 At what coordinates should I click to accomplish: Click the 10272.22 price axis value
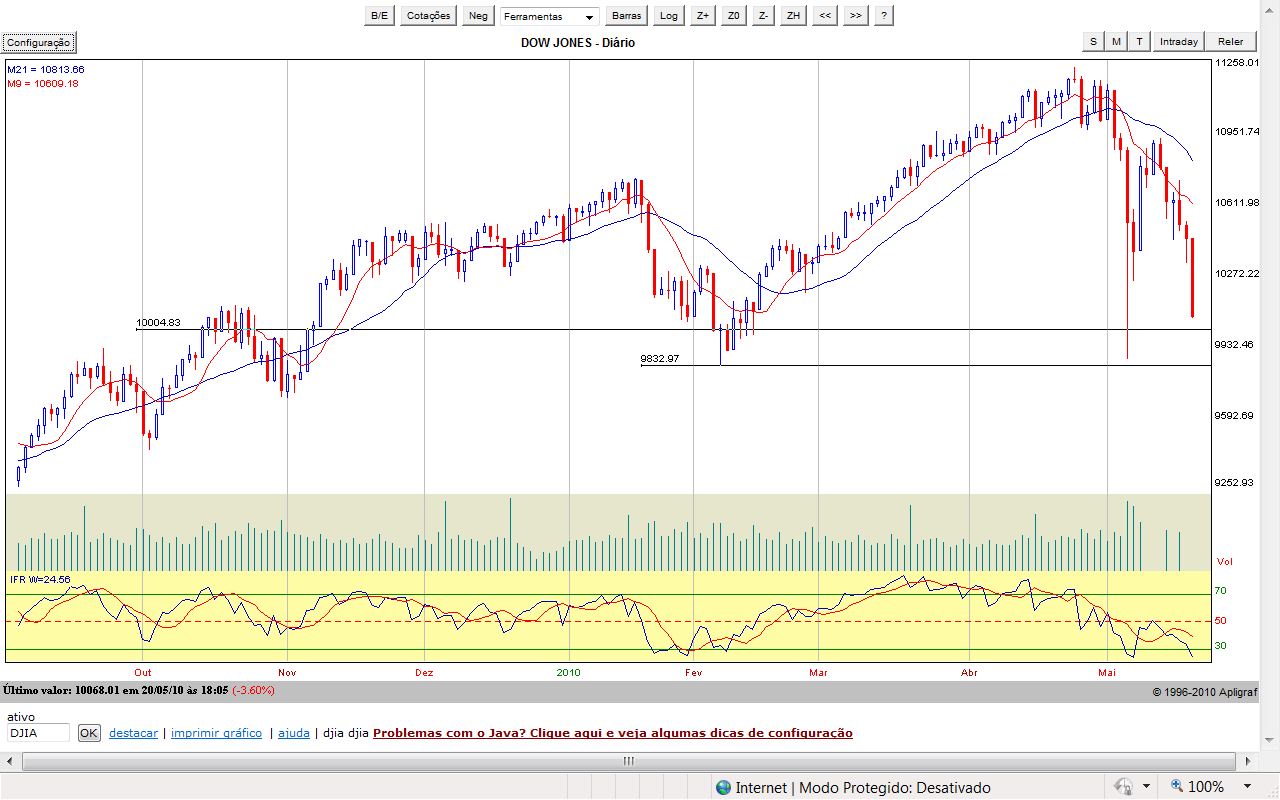[x=1236, y=273]
